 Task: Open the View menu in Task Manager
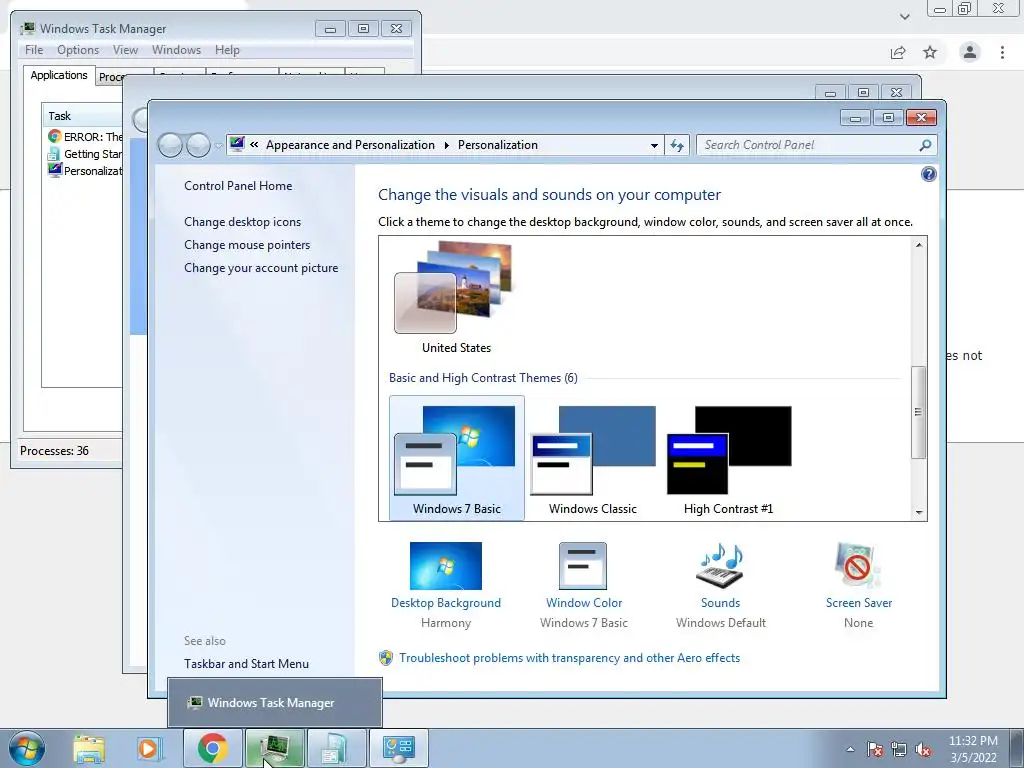pyautogui.click(x=125, y=50)
